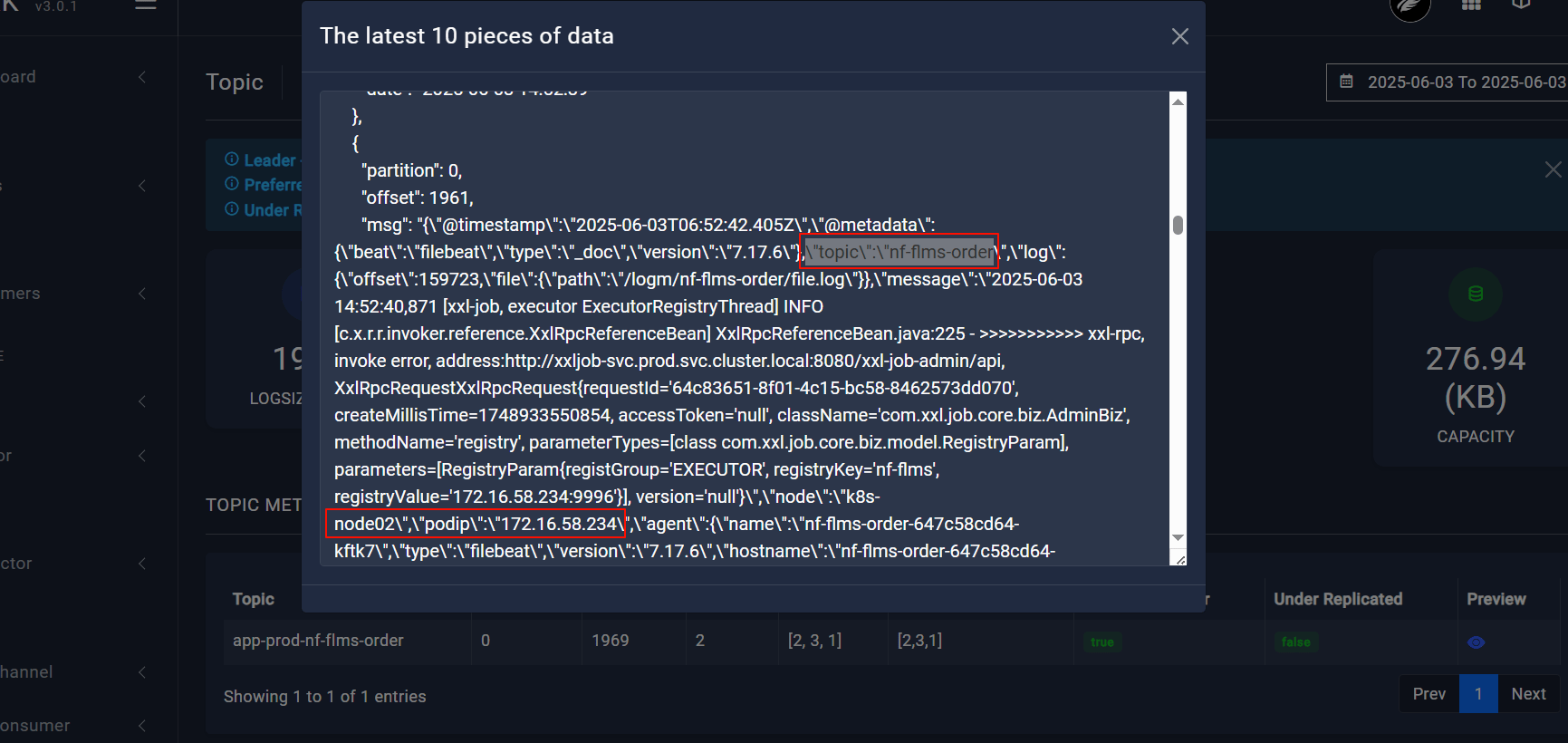Image resolution: width=1568 pixels, height=743 pixels.
Task: Click the Prev pagination button
Action: (x=1429, y=694)
